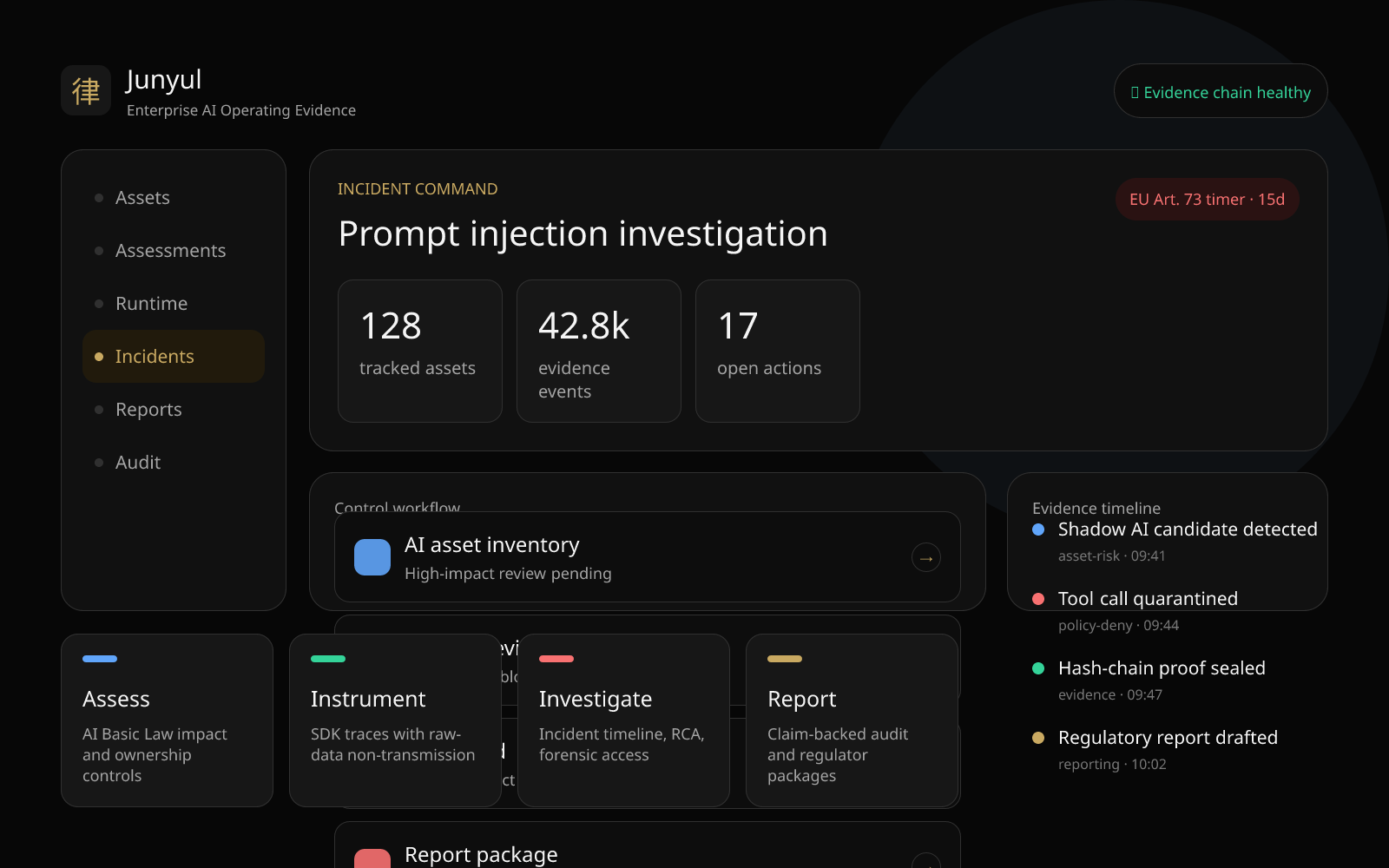
Task: Click "Regulatory report drafted" timeline entry
Action: (x=1168, y=738)
